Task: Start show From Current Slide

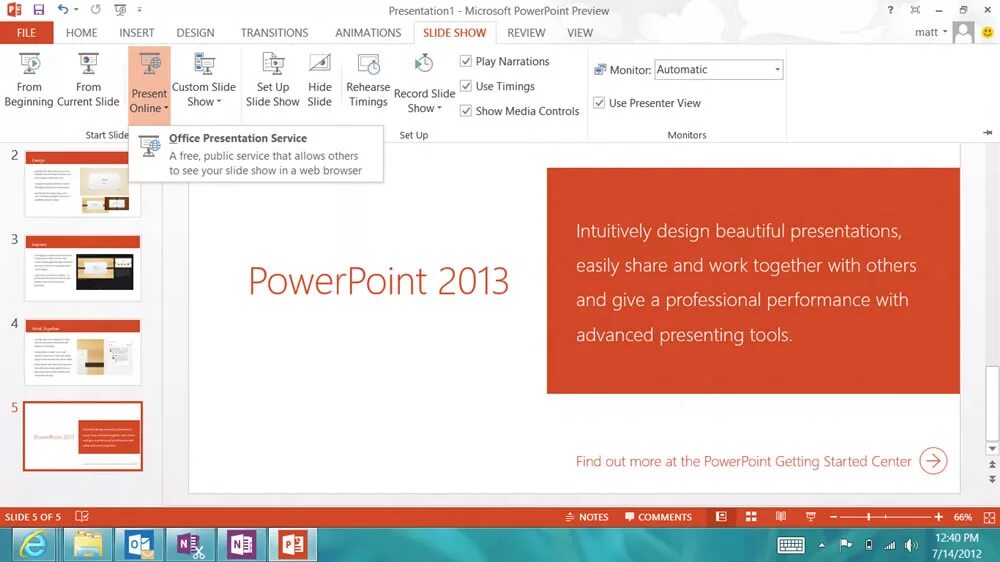Action: click(88, 80)
